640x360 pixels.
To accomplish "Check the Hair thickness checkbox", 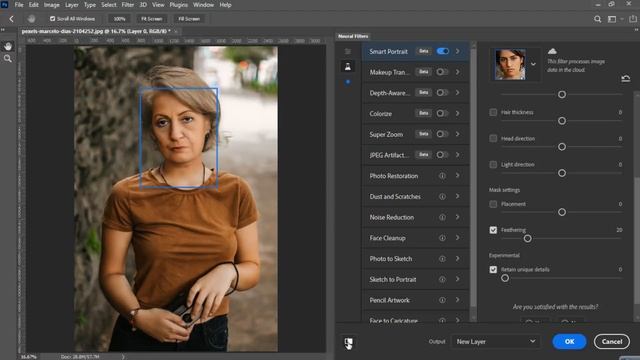I will [x=493, y=112].
